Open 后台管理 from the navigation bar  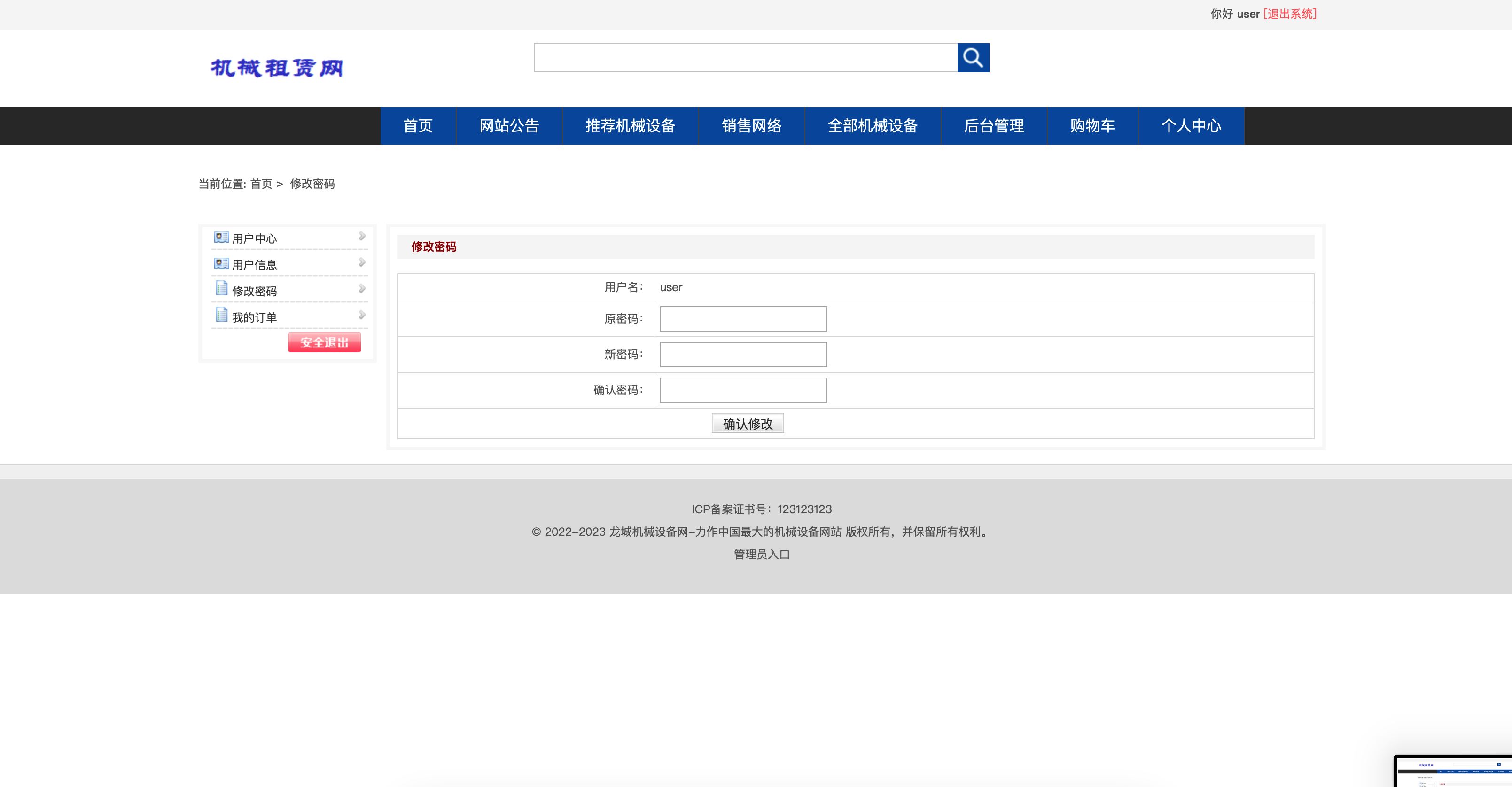[x=994, y=125]
